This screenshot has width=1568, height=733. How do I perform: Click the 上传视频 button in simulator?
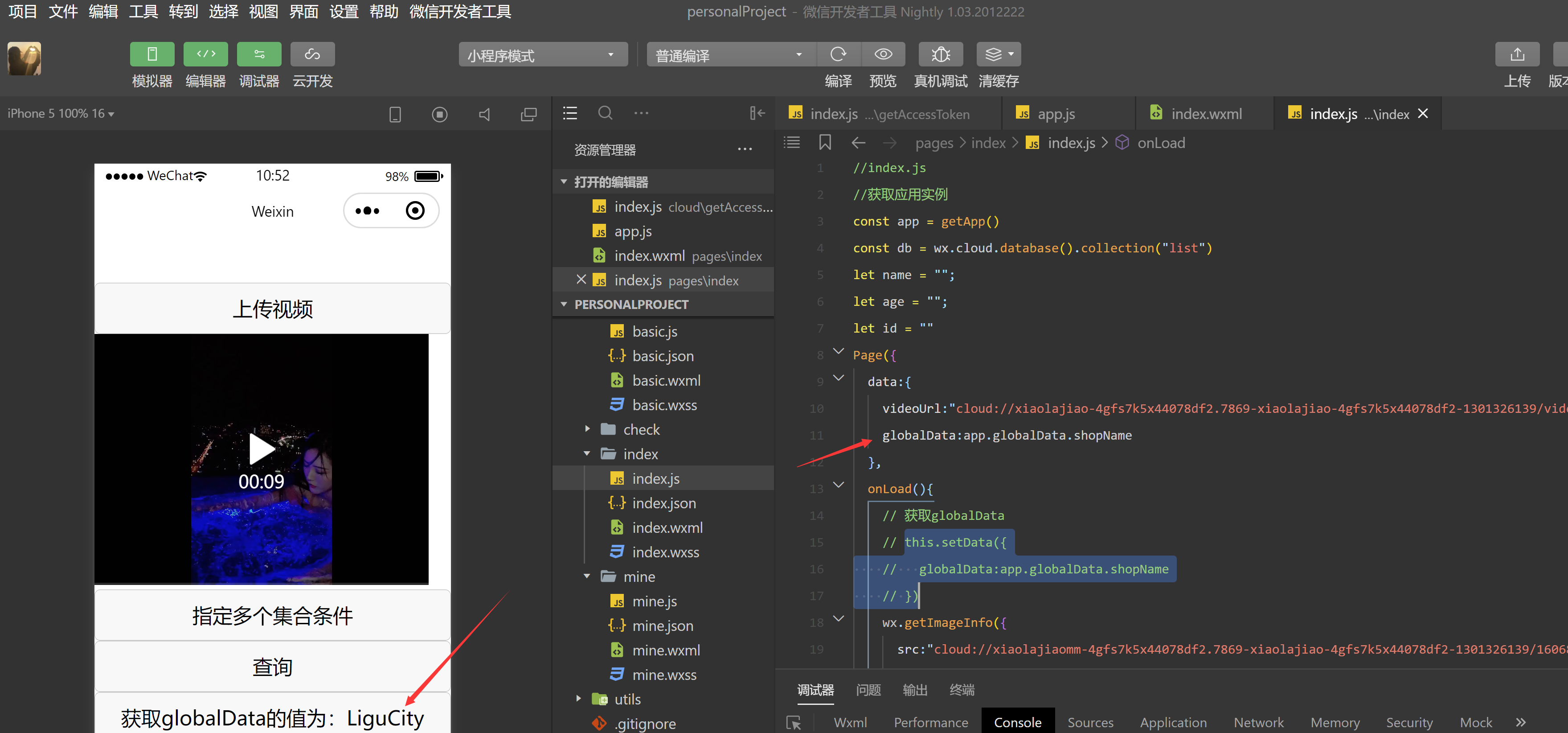tap(272, 309)
